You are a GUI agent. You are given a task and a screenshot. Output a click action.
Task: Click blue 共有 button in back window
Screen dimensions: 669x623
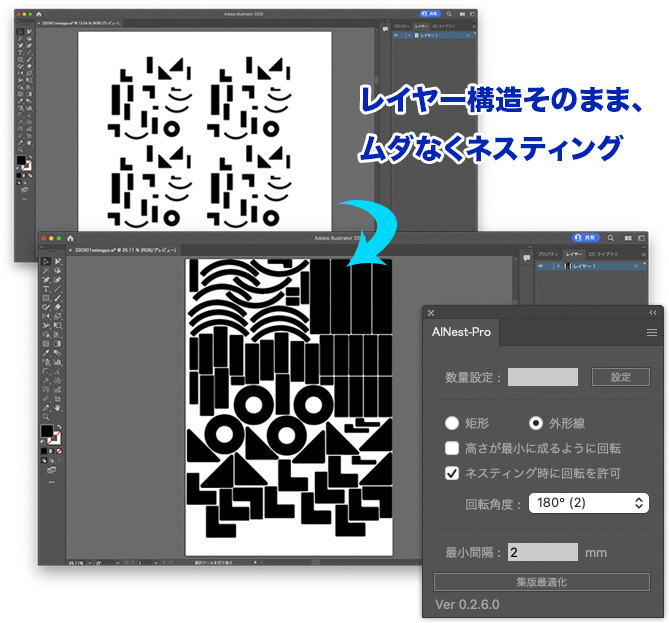pyautogui.click(x=430, y=14)
